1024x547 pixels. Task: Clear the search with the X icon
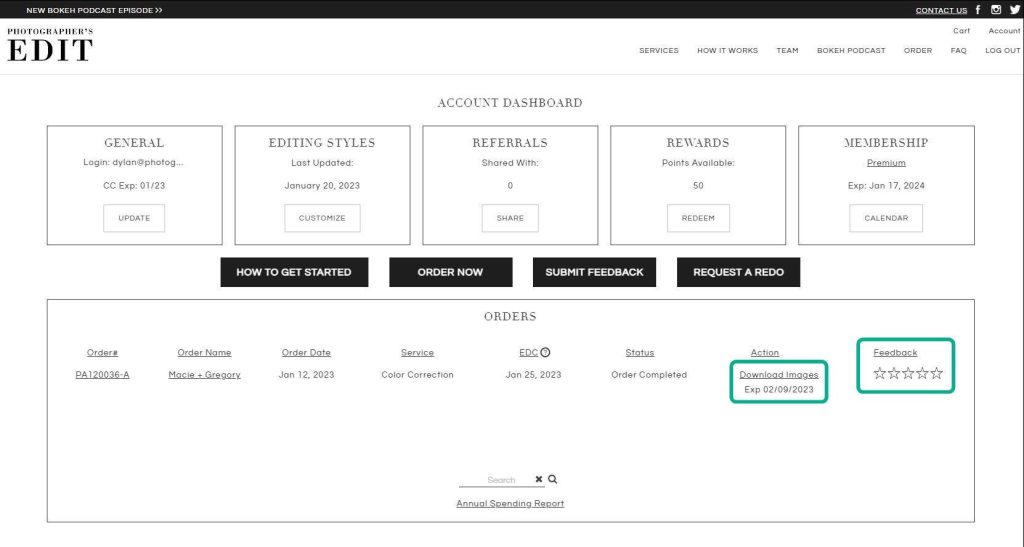click(x=539, y=480)
